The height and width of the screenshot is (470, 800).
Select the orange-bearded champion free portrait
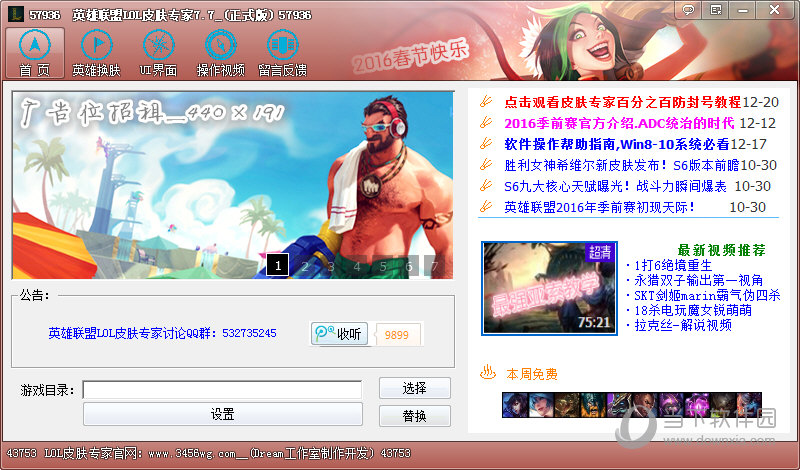coord(593,405)
